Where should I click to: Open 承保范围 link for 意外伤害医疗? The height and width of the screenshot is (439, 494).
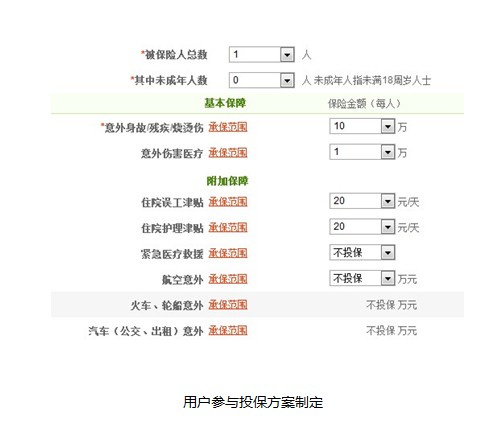pyautogui.click(x=228, y=153)
